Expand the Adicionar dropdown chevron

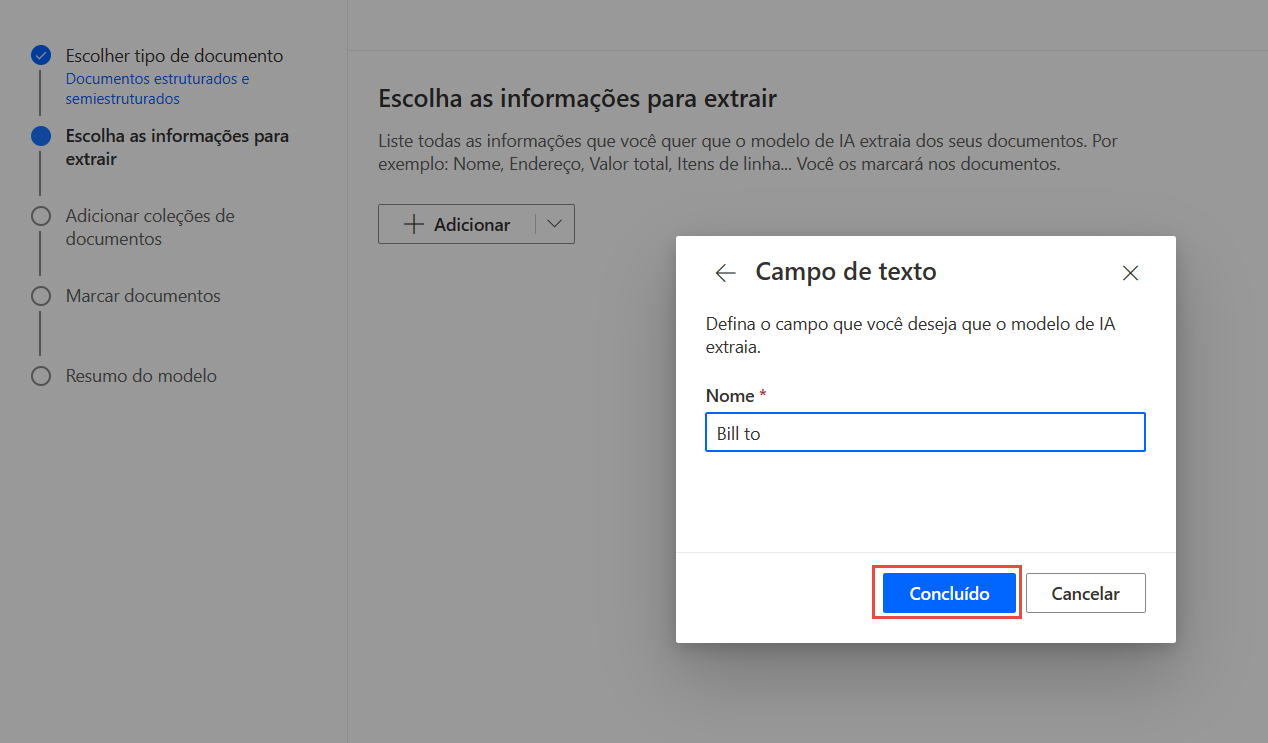pos(555,225)
